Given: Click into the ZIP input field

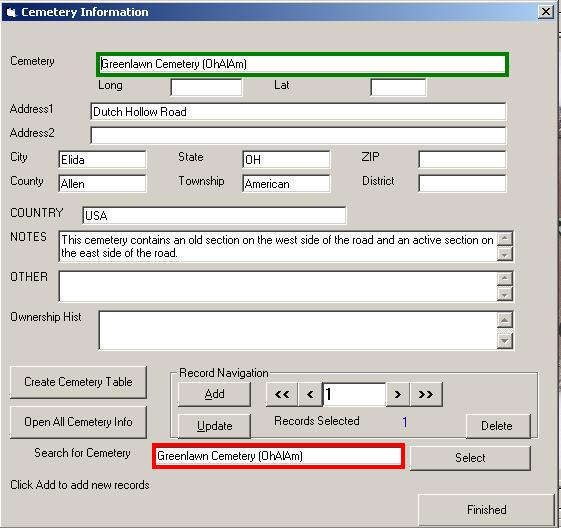Looking at the screenshot, I should (462, 160).
